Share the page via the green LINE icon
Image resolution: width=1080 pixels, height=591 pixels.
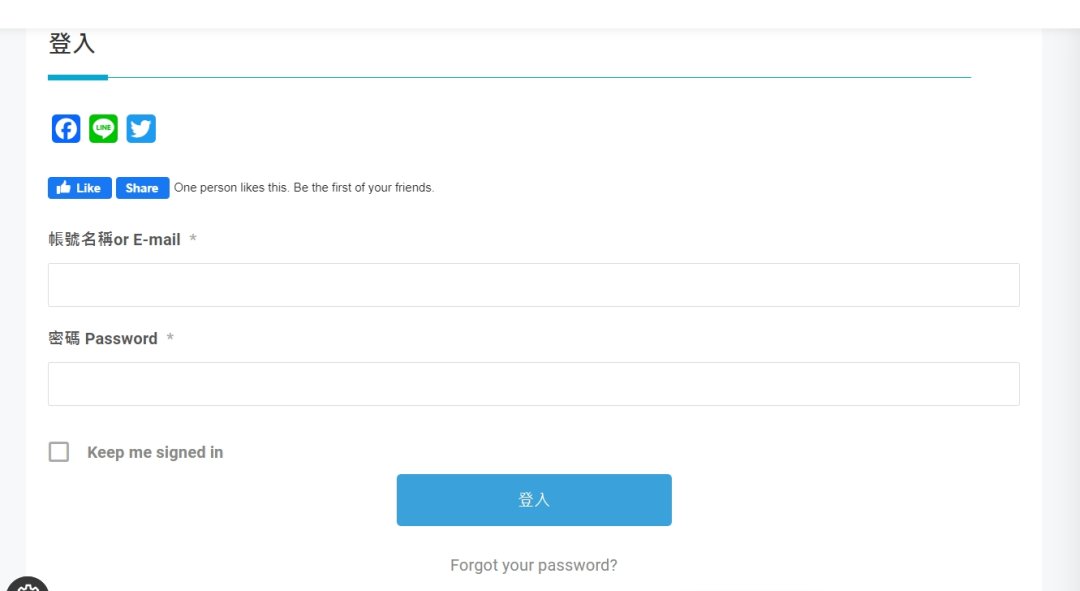click(103, 129)
